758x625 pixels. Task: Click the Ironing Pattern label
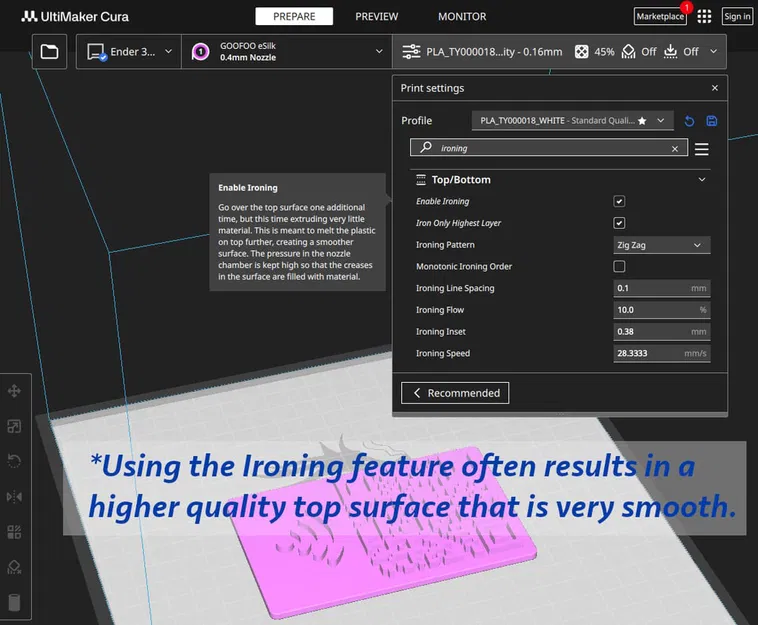[x=445, y=245]
